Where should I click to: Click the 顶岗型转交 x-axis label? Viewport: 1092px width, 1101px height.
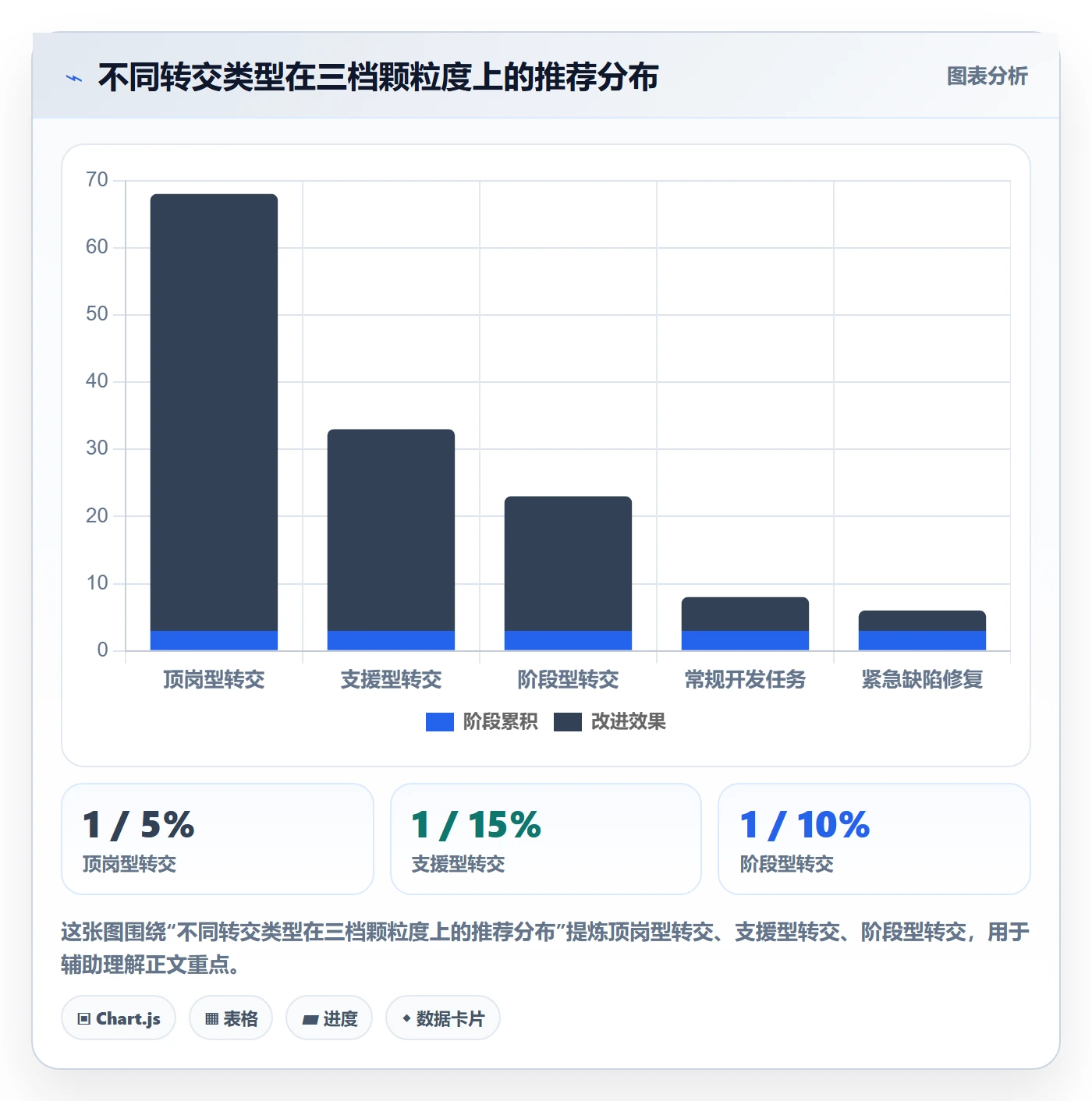tap(214, 680)
